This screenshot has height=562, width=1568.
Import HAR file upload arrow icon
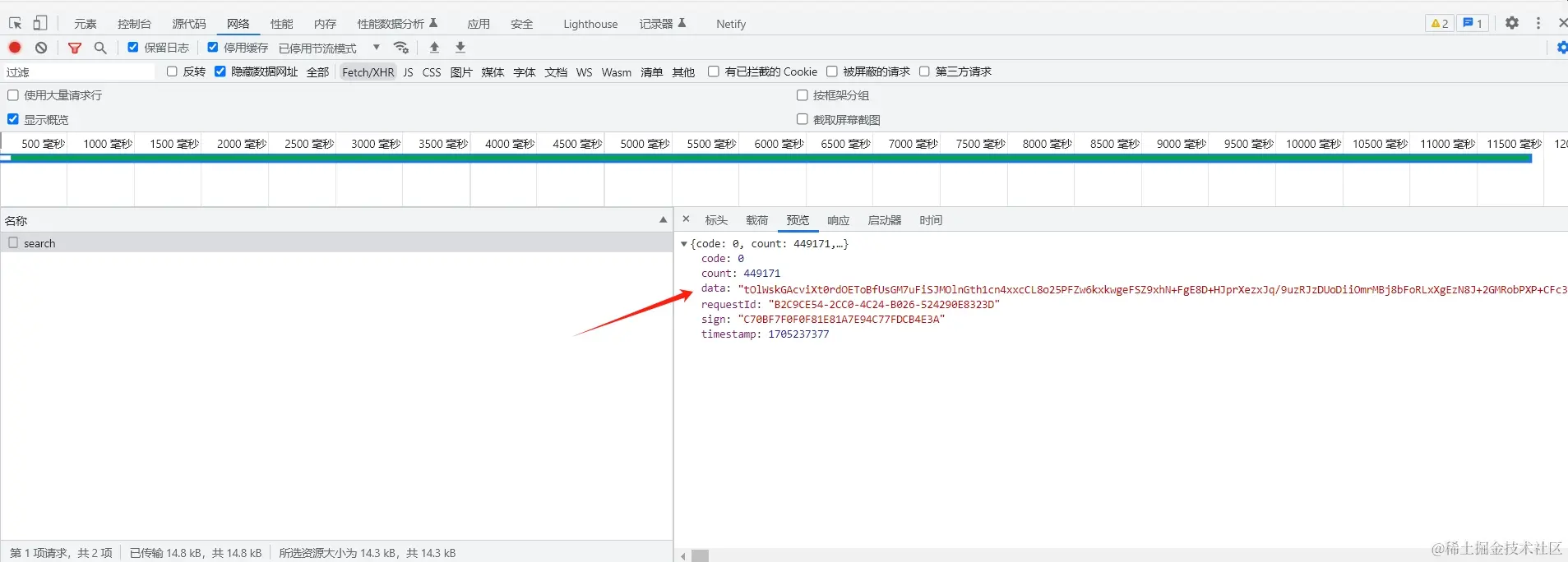[x=435, y=48]
